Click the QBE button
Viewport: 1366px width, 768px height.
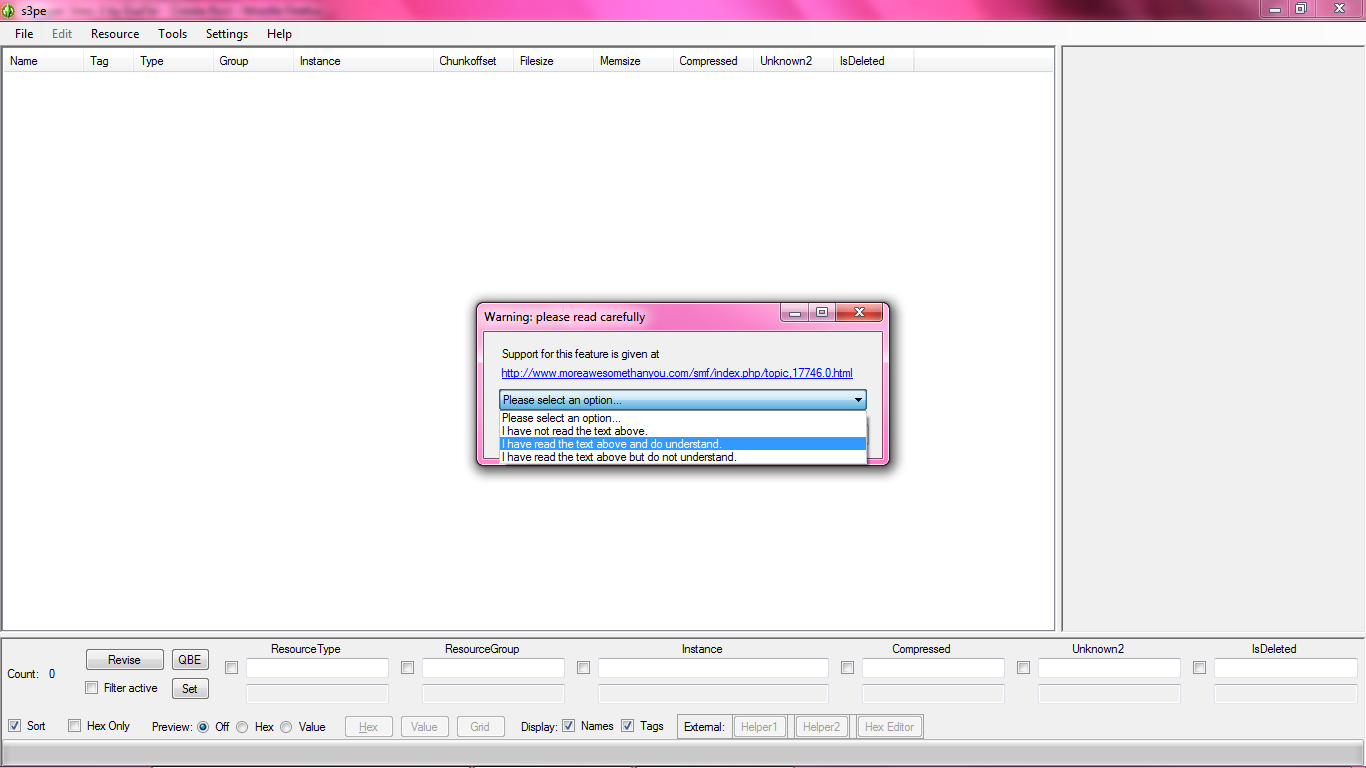coord(190,659)
